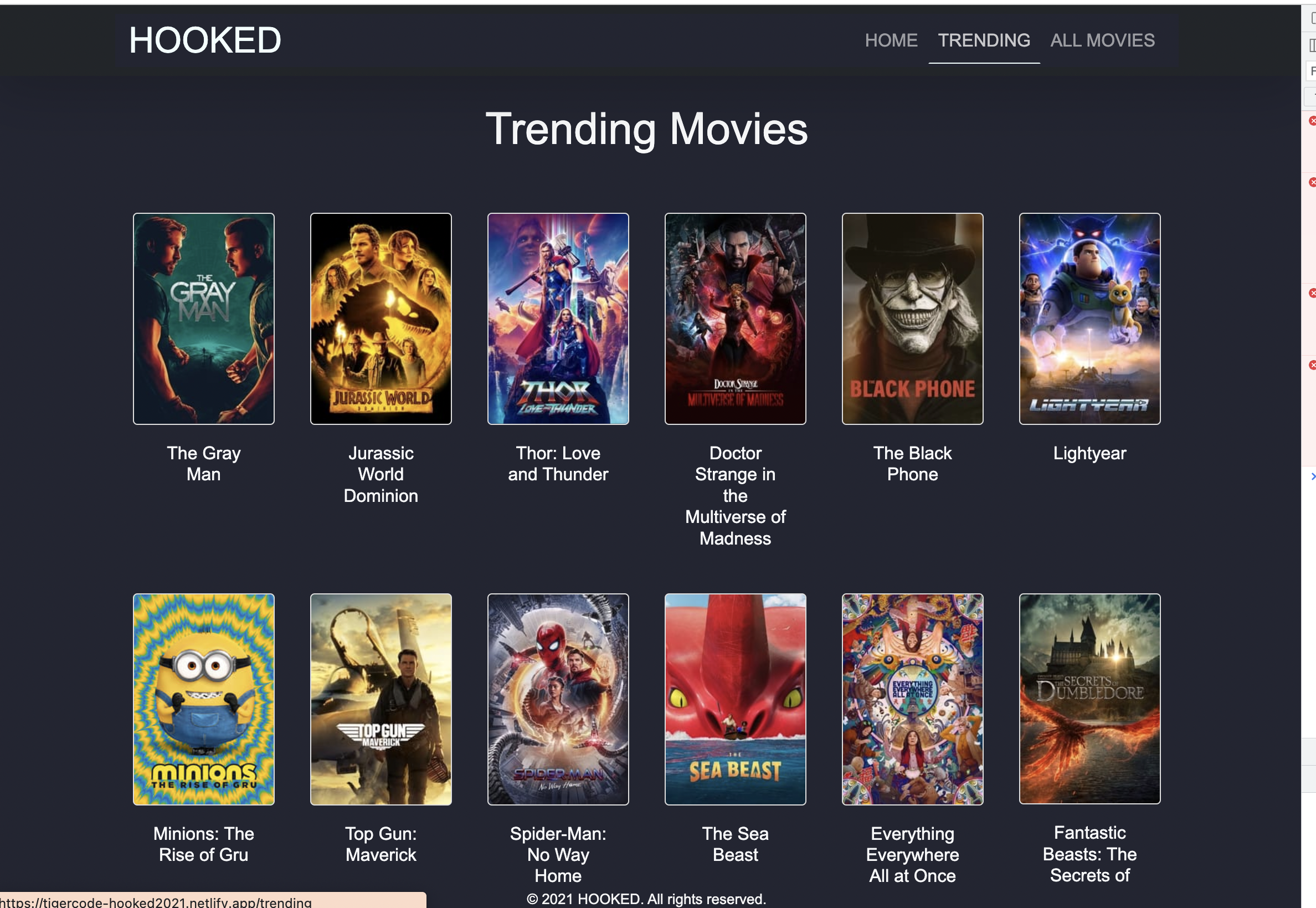Click the 'Trending Movies' heading

tap(646, 129)
